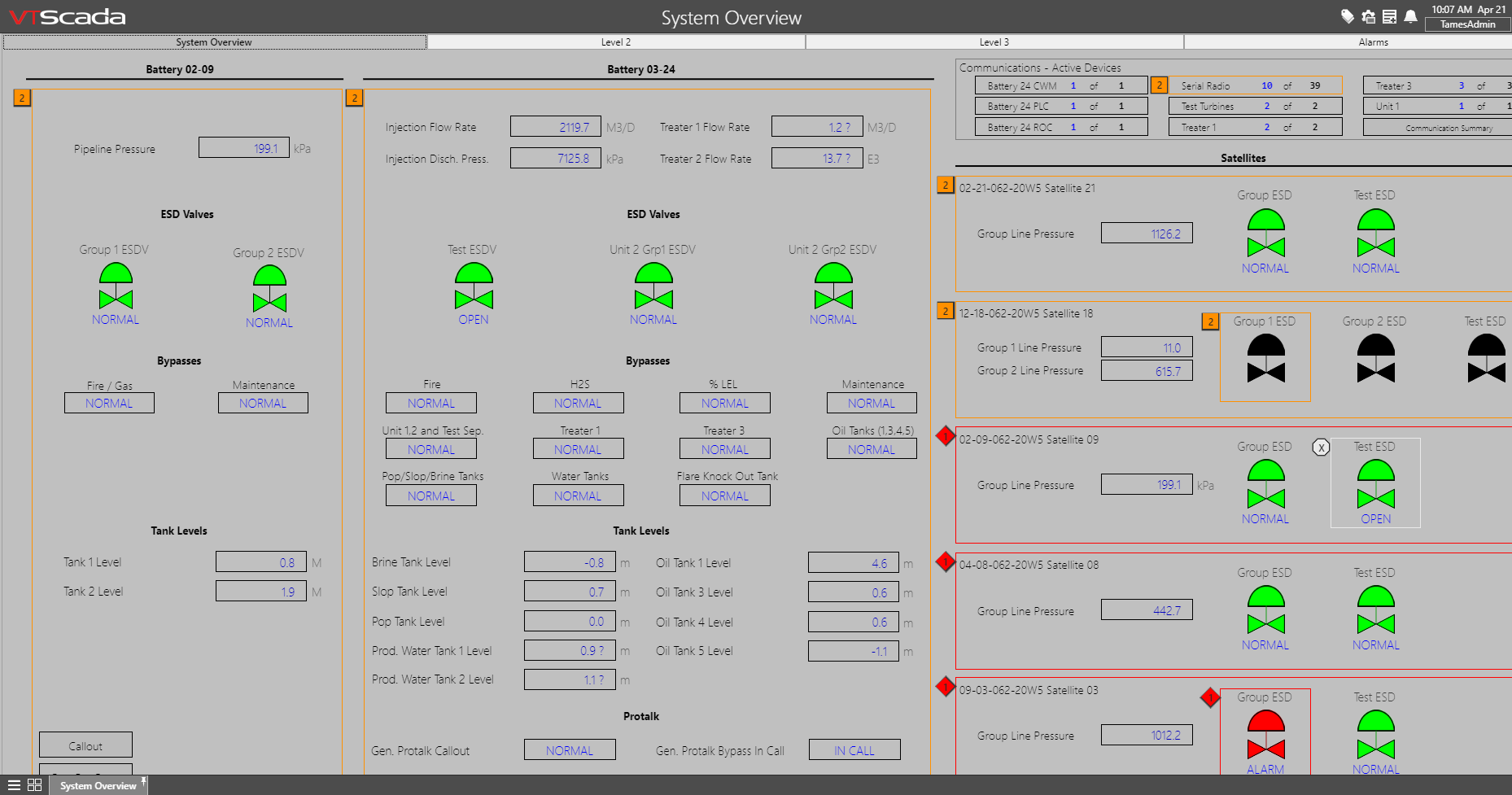Click the Gen. Protalk Bypass IN CALL indicator
Screen dimensions: 1512x795
coord(854,750)
